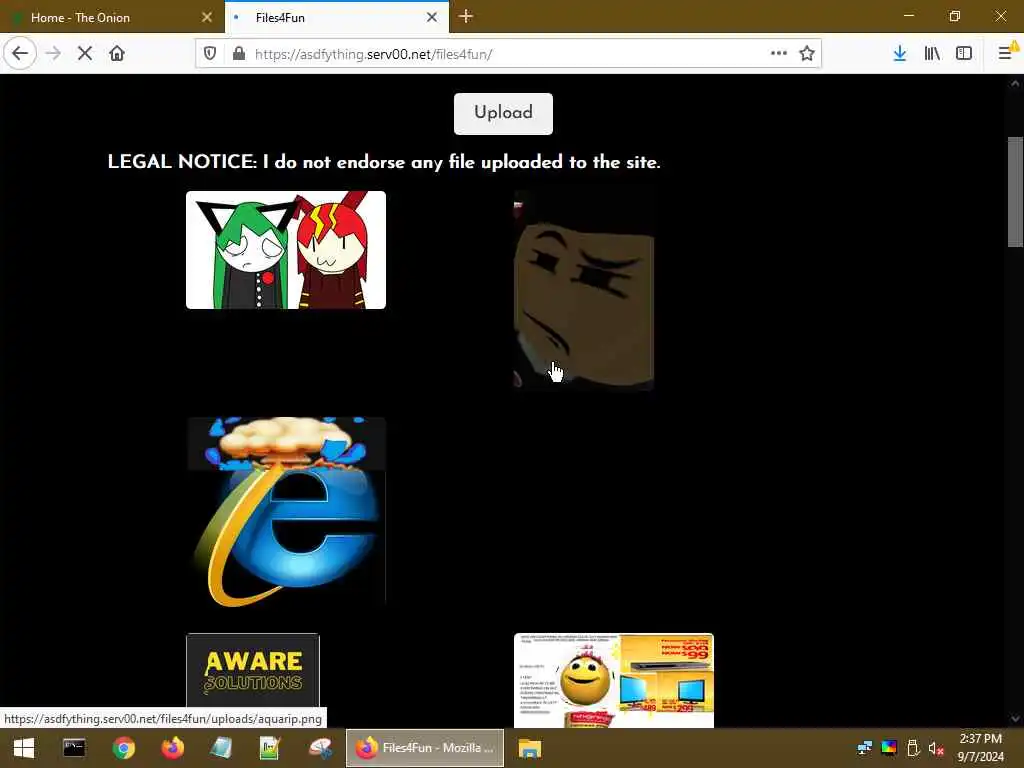Open the exploding Internet Explorer logo image
Viewport: 1024px width, 768px height.
tap(286, 512)
